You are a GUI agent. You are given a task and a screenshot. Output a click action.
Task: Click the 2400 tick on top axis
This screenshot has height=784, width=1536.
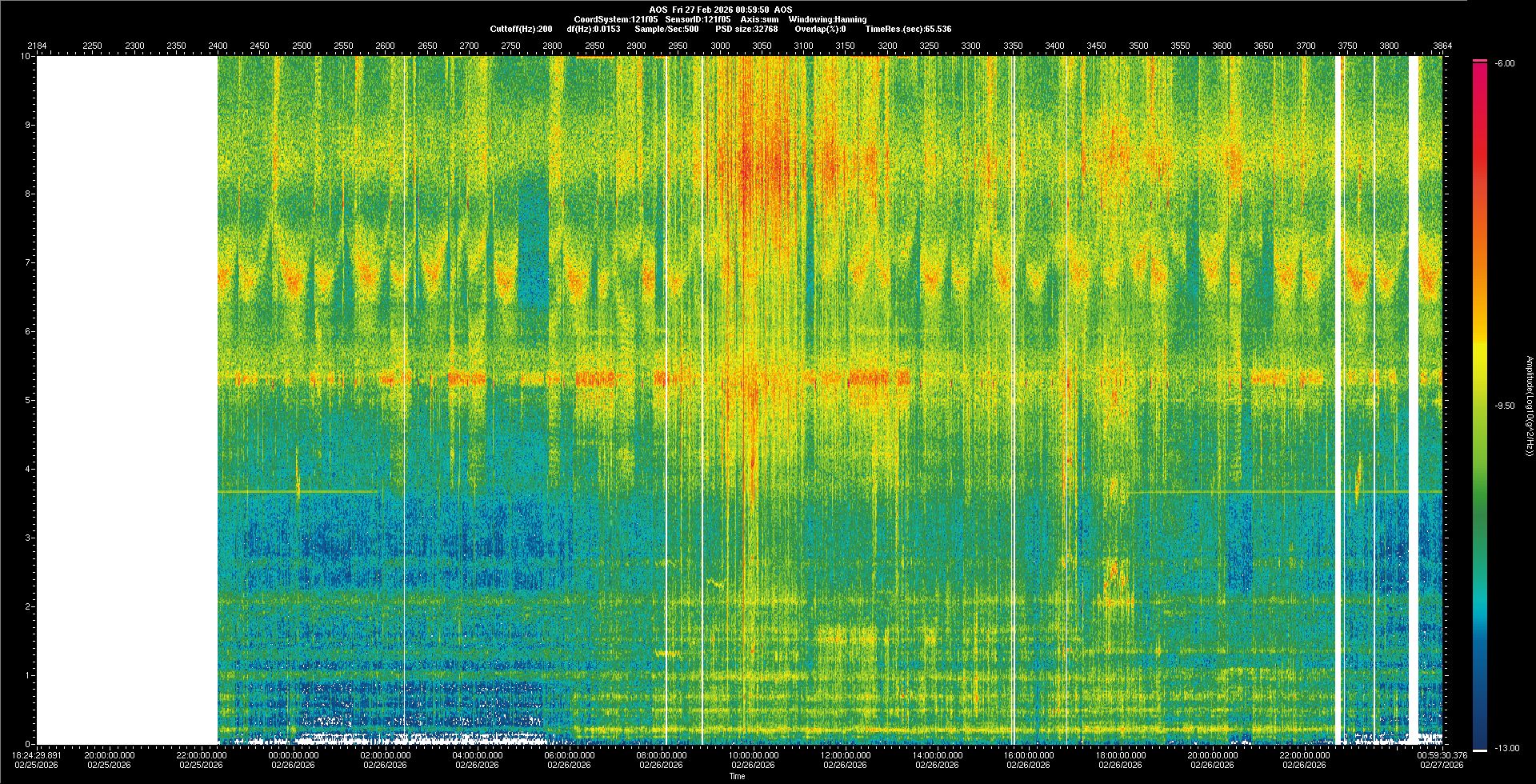[x=218, y=46]
